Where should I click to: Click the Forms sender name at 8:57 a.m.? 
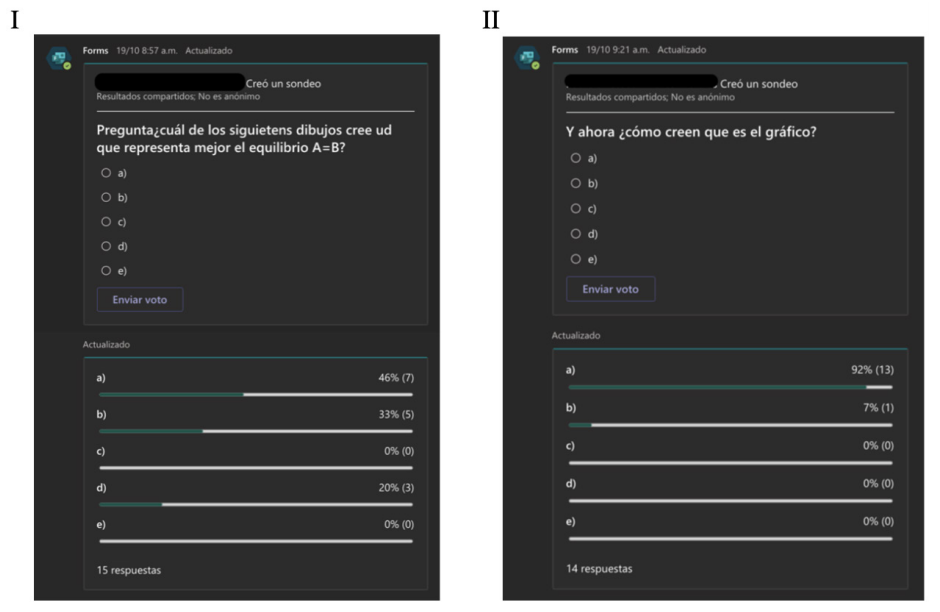[95, 50]
